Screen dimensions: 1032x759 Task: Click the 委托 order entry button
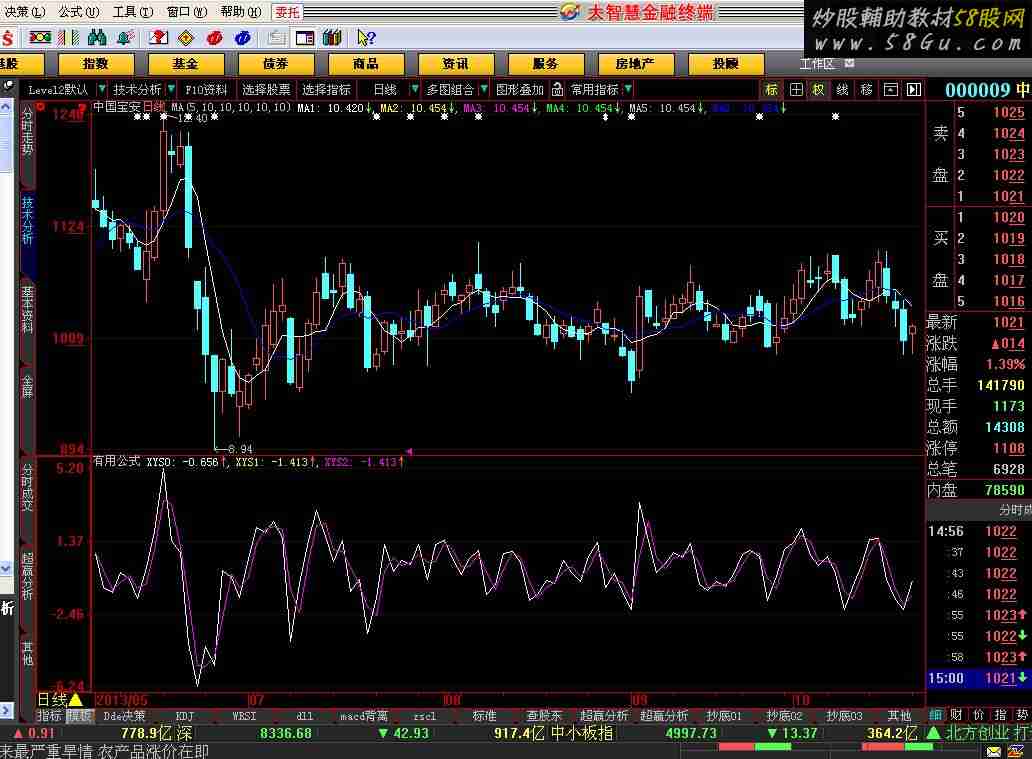pos(287,12)
